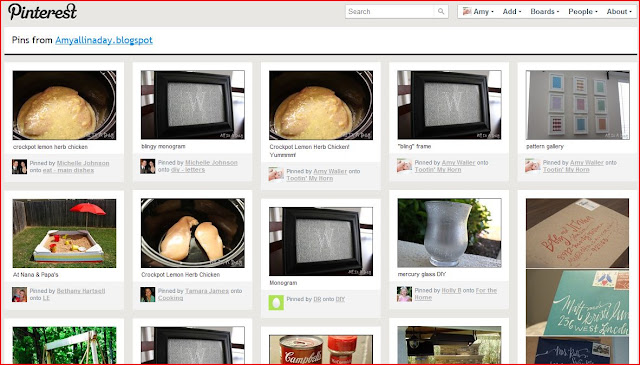The width and height of the screenshot is (640, 365).
Task: Open Amy Waller link on bling frame pin
Action: pos(458,162)
